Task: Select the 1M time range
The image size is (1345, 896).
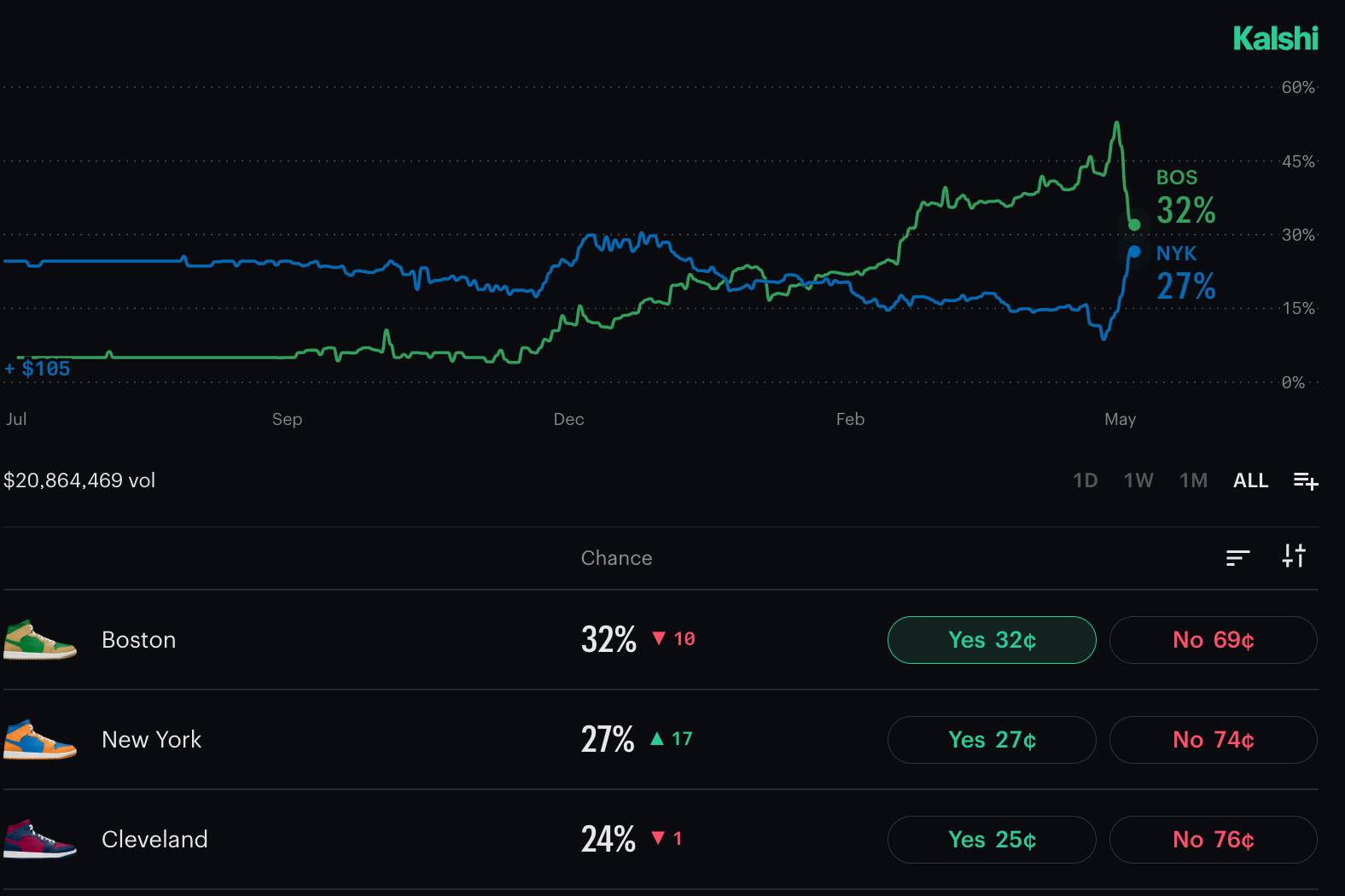Action: click(x=1193, y=480)
